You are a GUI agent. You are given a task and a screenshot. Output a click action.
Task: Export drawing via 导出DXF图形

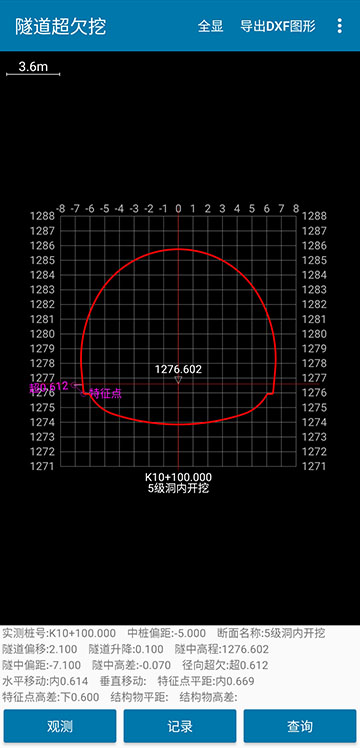[x=278, y=26]
